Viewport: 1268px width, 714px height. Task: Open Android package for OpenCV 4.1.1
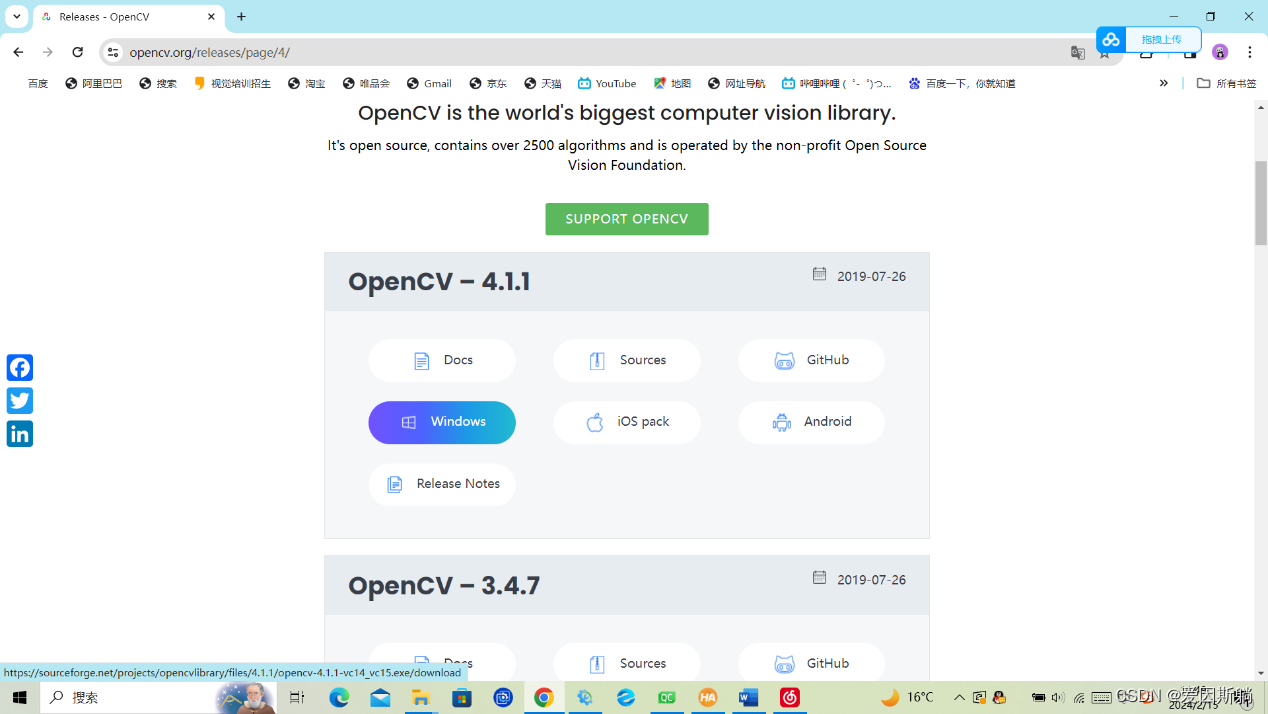point(811,422)
